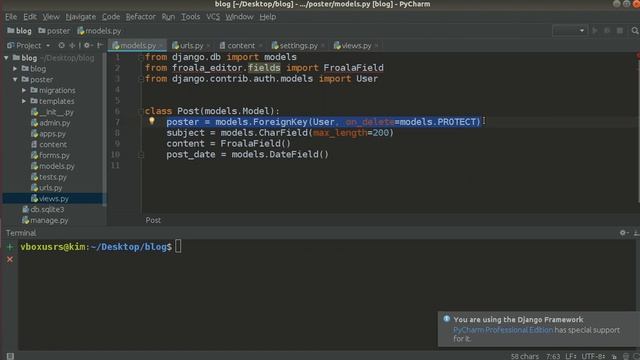Open Project panel gear settings
This screenshot has height=360, width=640.
pyautogui.click(x=87, y=45)
